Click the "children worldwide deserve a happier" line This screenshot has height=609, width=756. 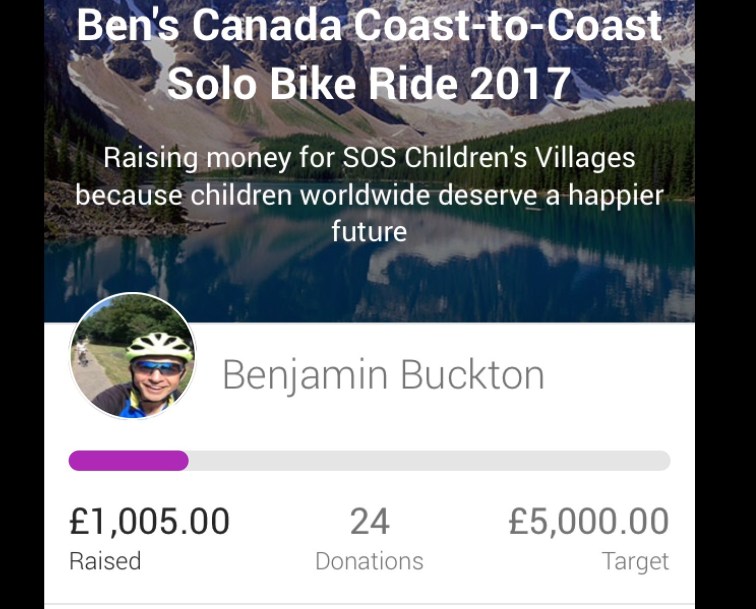pyautogui.click(x=369, y=194)
